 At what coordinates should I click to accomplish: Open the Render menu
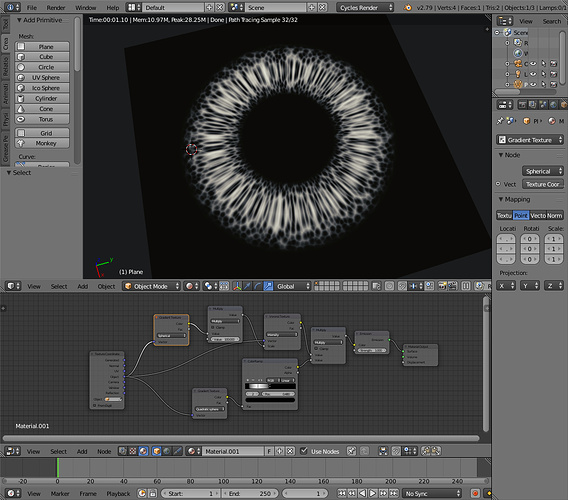point(56,8)
